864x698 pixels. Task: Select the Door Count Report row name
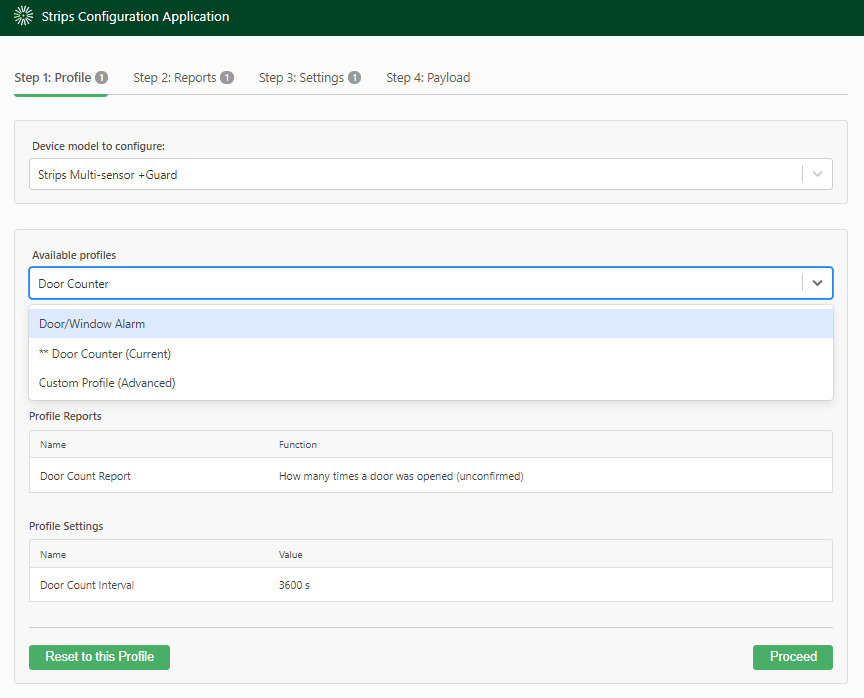click(x=85, y=477)
